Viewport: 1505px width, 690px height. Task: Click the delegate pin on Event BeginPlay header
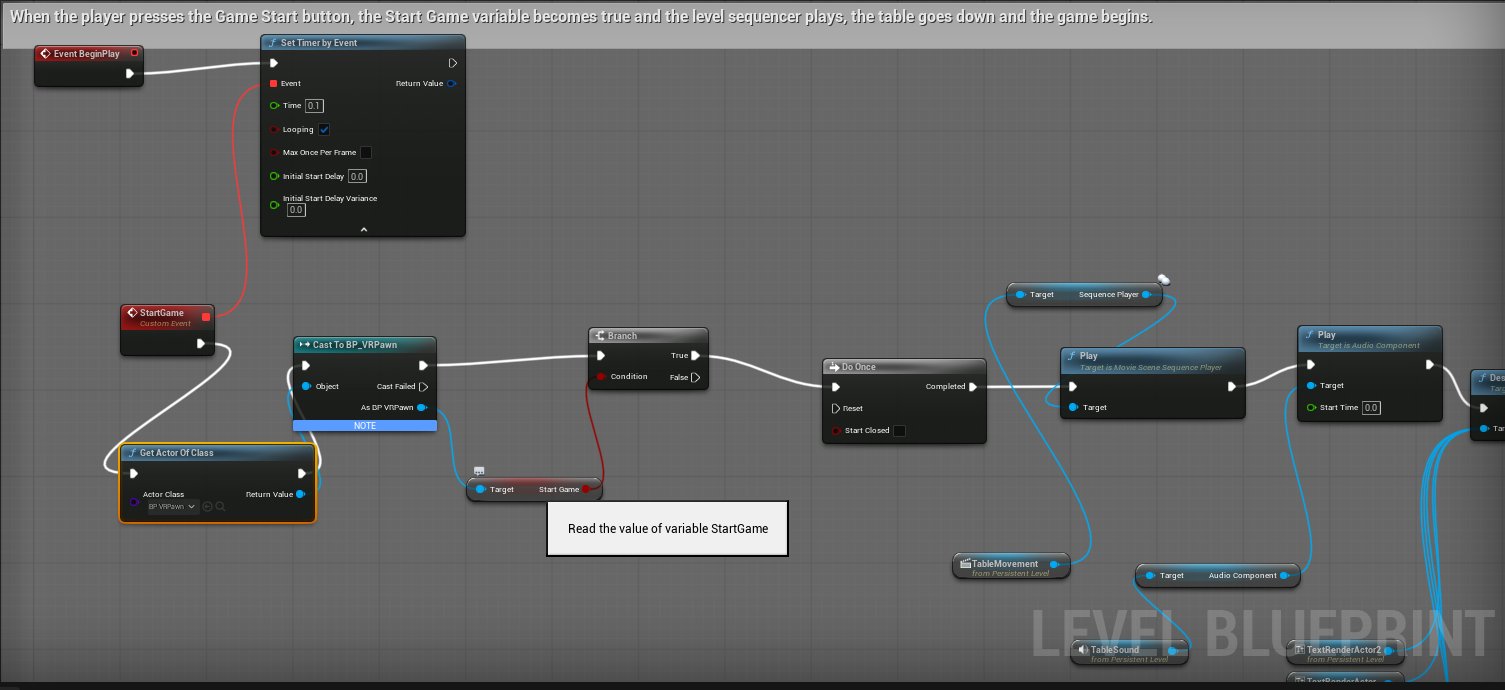[x=134, y=53]
